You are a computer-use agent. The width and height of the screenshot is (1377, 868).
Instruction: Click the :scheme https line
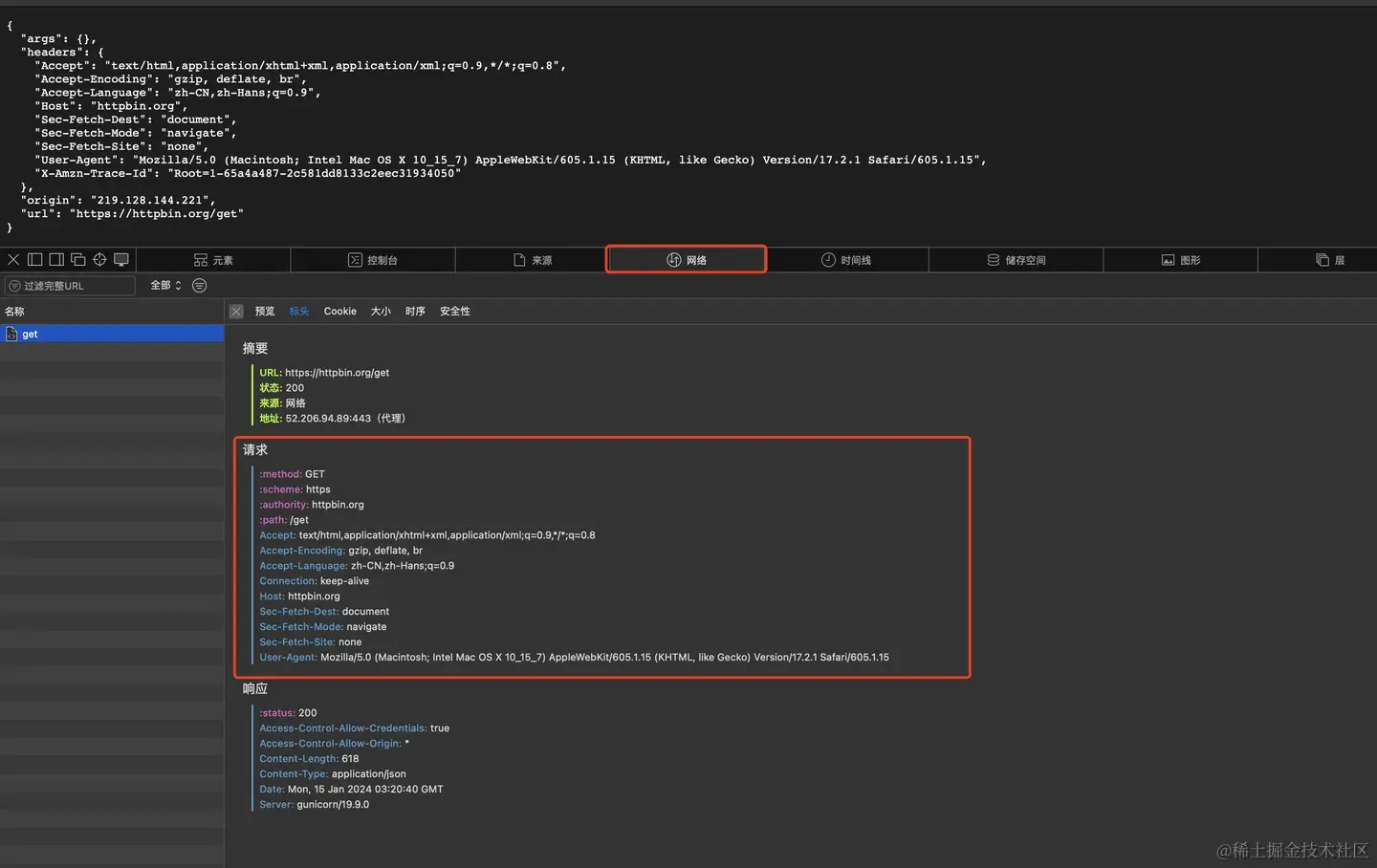[295, 489]
